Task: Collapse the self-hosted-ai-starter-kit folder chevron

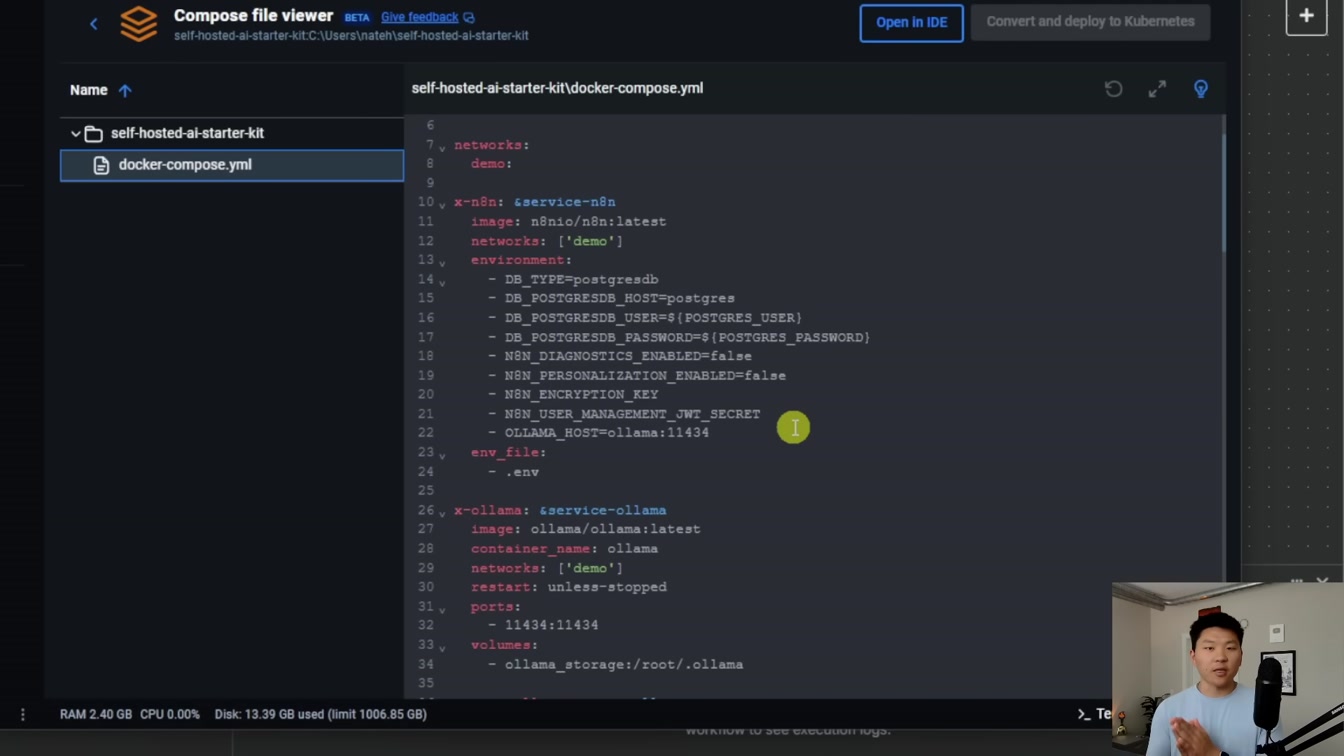Action: [75, 133]
